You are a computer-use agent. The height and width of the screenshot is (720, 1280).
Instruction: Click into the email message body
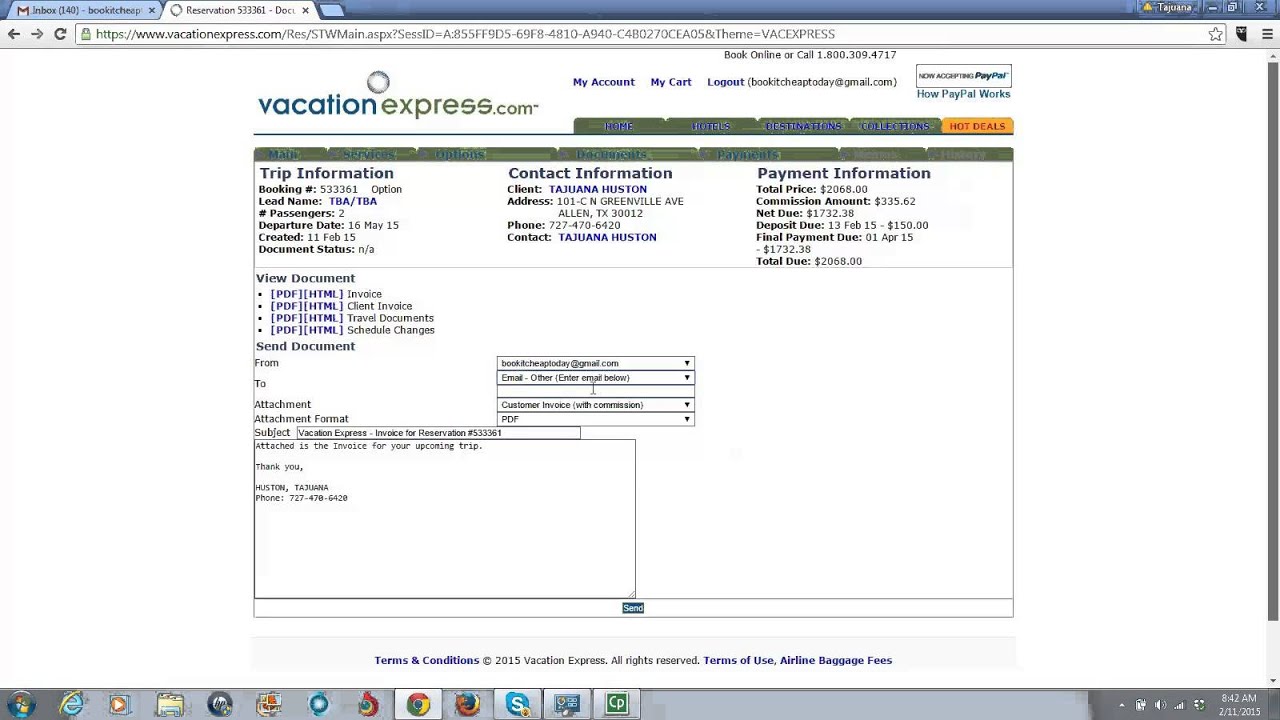tap(445, 518)
